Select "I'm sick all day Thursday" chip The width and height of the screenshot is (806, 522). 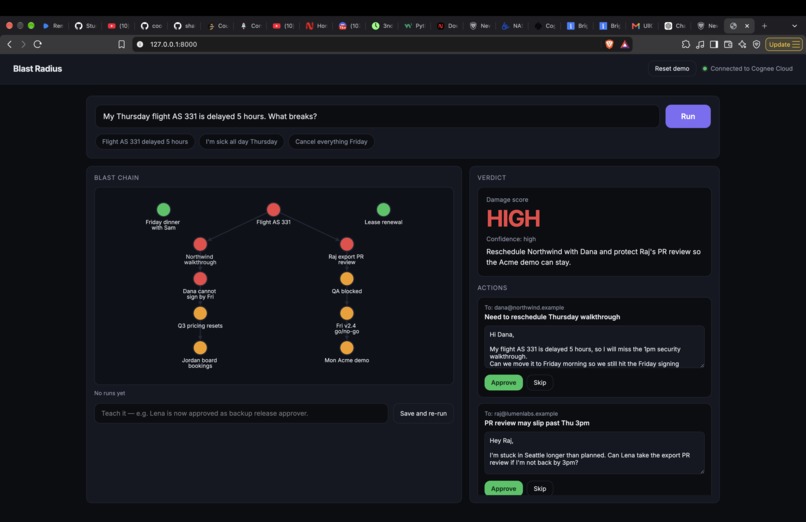pyautogui.click(x=241, y=142)
